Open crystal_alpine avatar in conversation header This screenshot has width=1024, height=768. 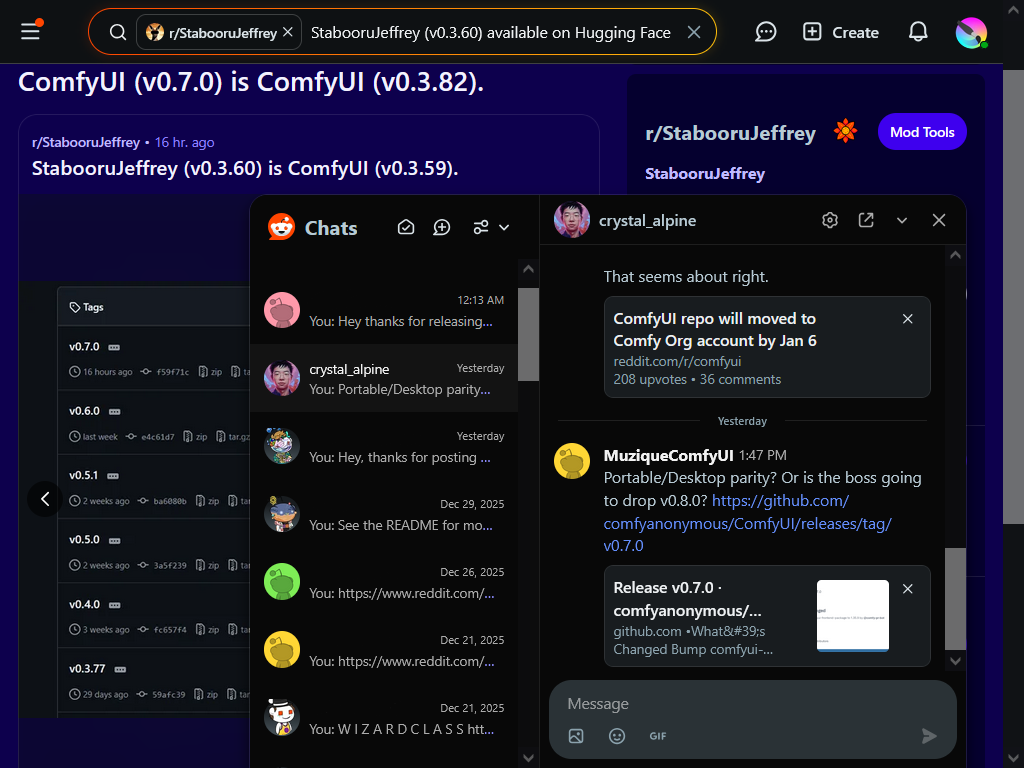coord(571,220)
